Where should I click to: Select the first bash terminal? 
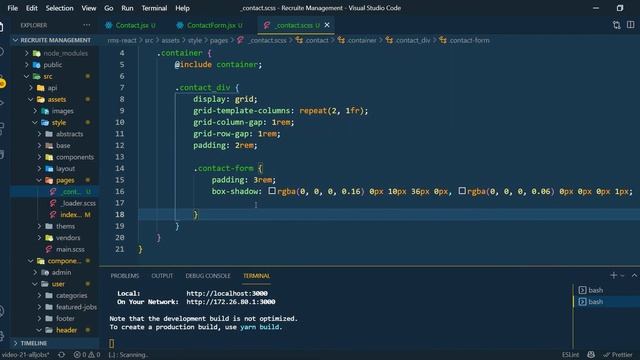click(x=607, y=290)
